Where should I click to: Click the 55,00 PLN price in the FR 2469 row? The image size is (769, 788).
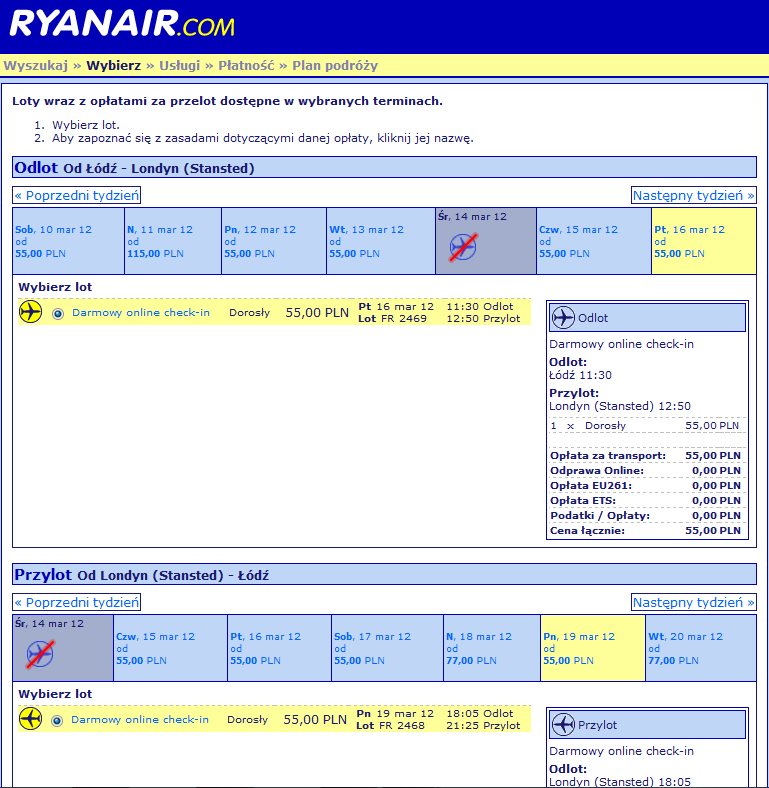317,313
